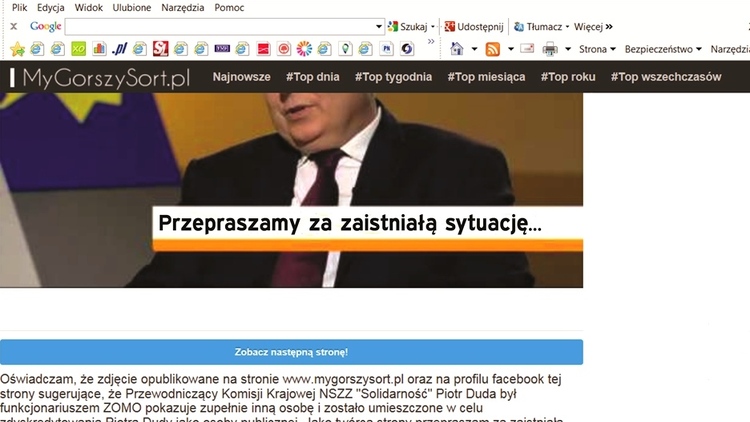The width and height of the screenshot is (750, 422).
Task: Open the green XO favorites bookmark
Action: pos(78,49)
